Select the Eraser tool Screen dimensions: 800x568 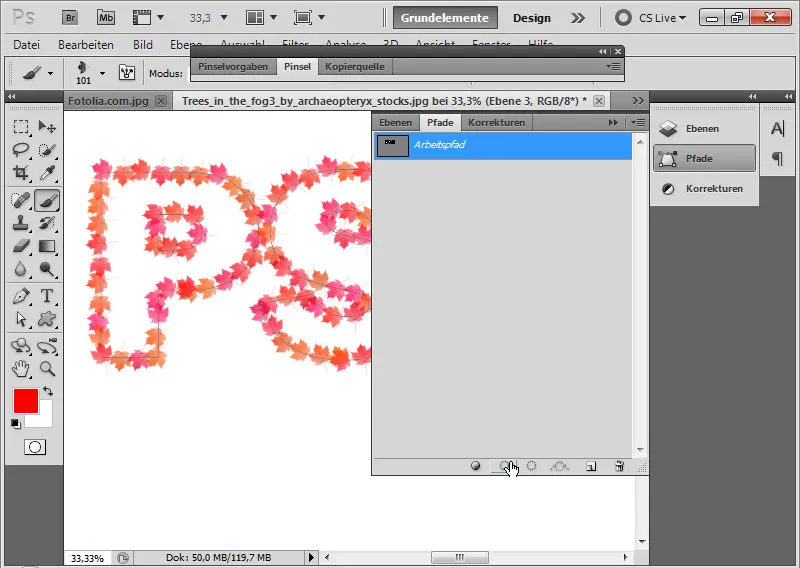21,246
